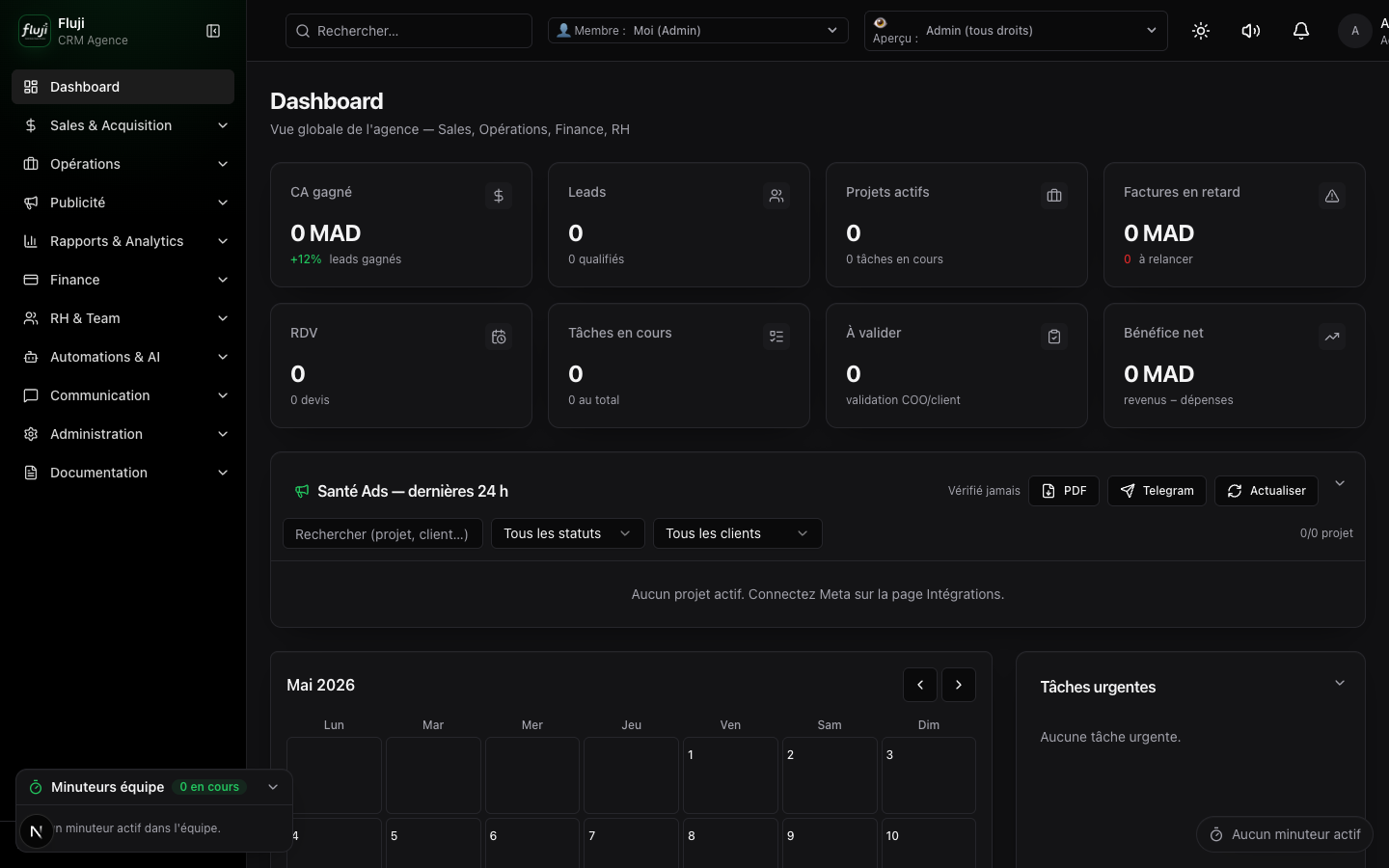Open Tous les clients filter
This screenshot has height=868, width=1389.
(738, 533)
